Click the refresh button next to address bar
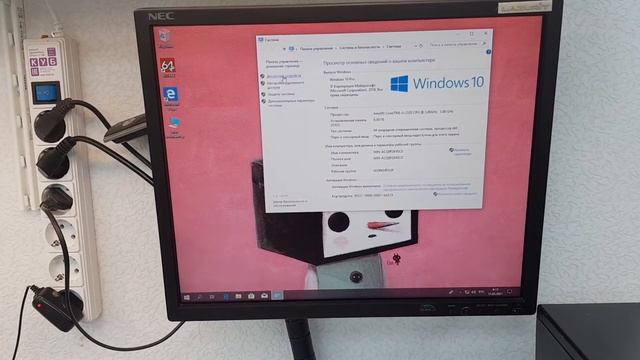The height and width of the screenshot is (360, 640). click(421, 46)
